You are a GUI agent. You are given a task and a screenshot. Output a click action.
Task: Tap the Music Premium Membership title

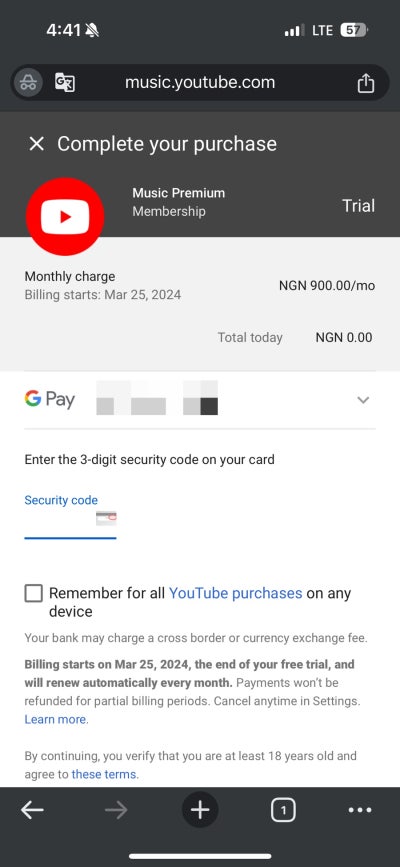(178, 202)
